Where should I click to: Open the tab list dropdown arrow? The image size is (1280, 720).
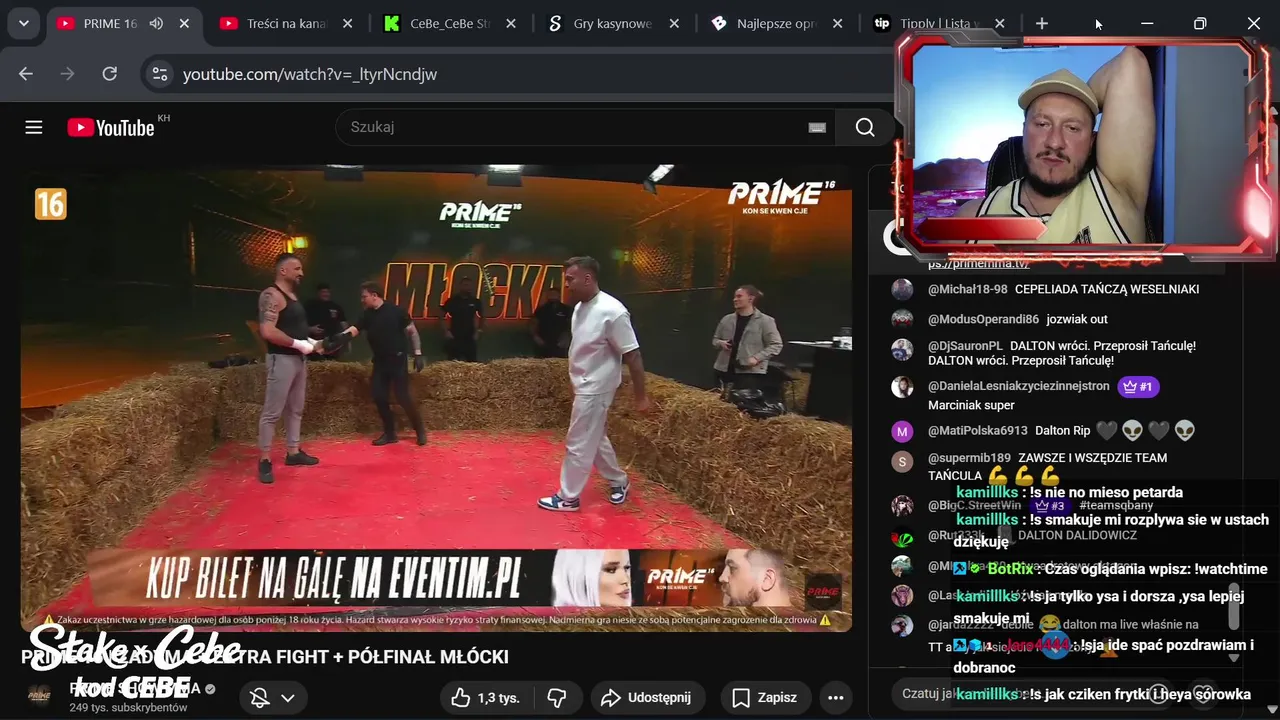(23, 23)
